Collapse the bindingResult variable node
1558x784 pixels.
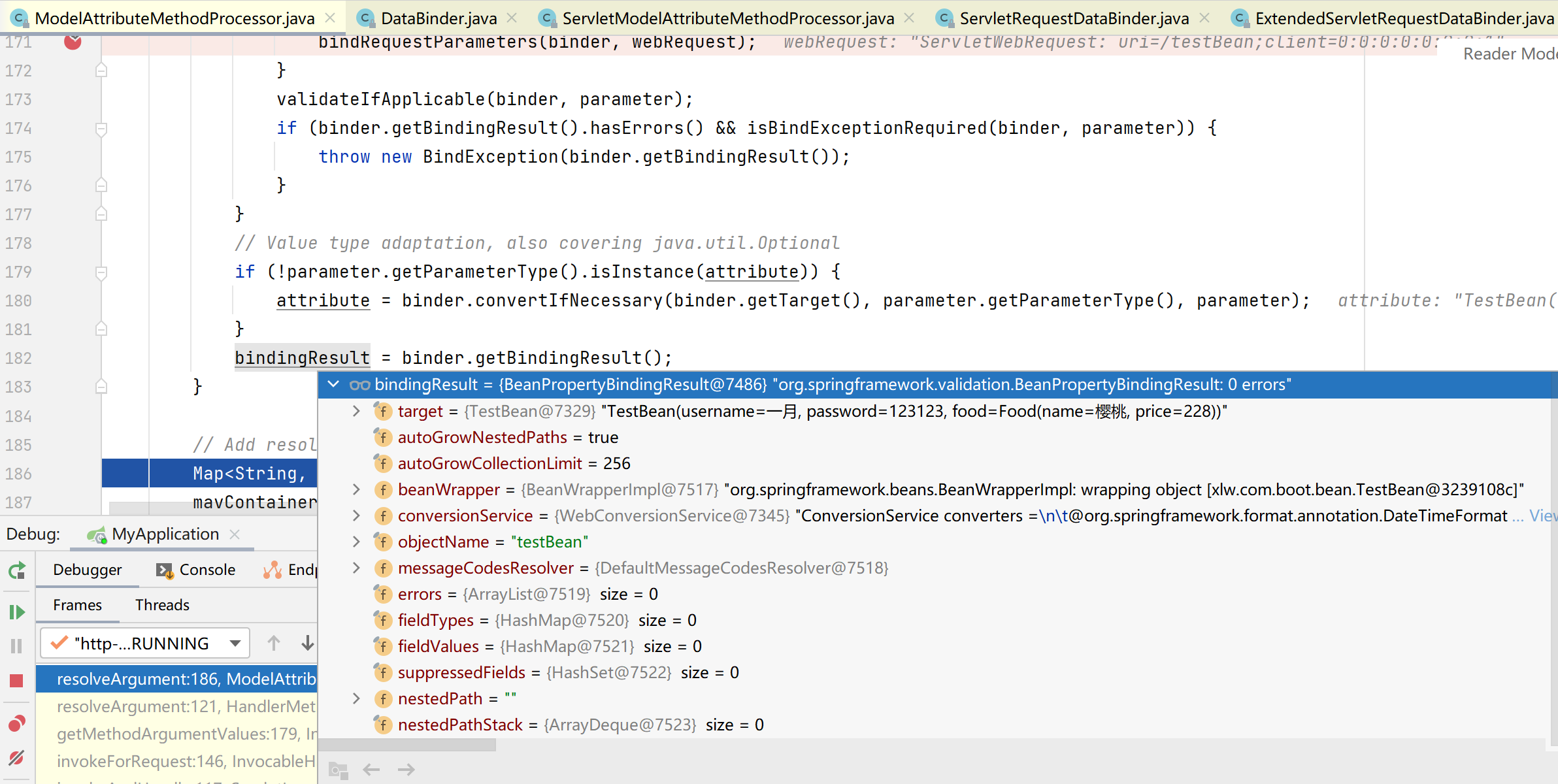click(333, 384)
